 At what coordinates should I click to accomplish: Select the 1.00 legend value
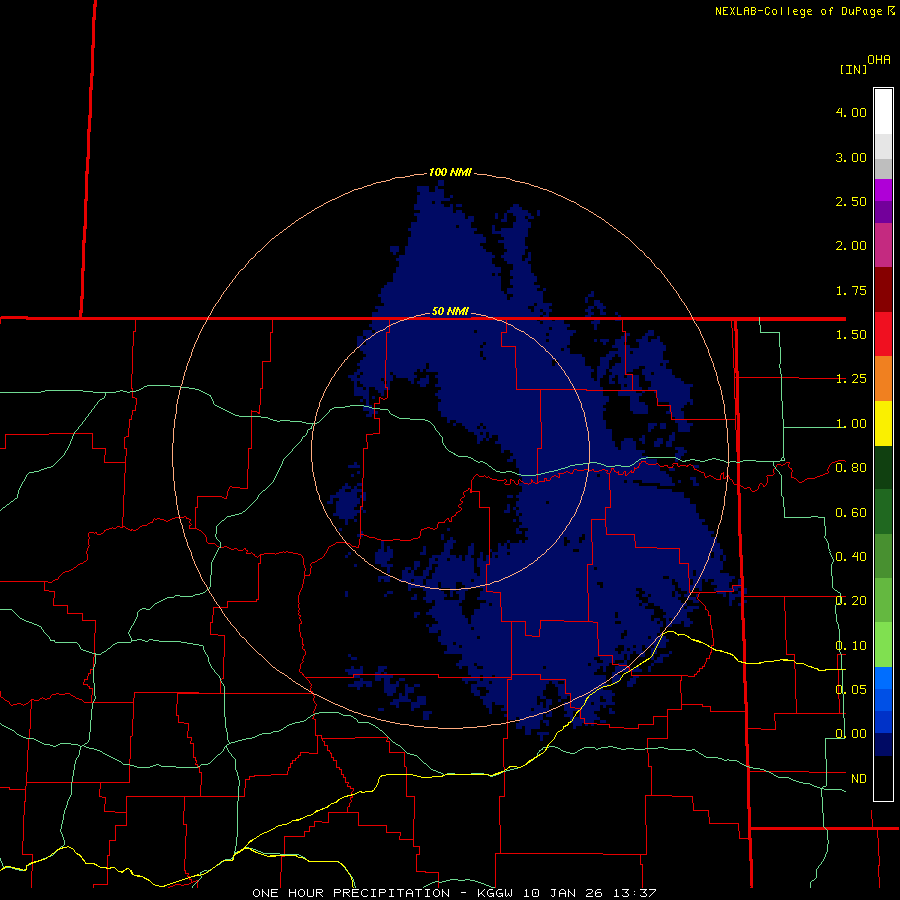coord(851,424)
